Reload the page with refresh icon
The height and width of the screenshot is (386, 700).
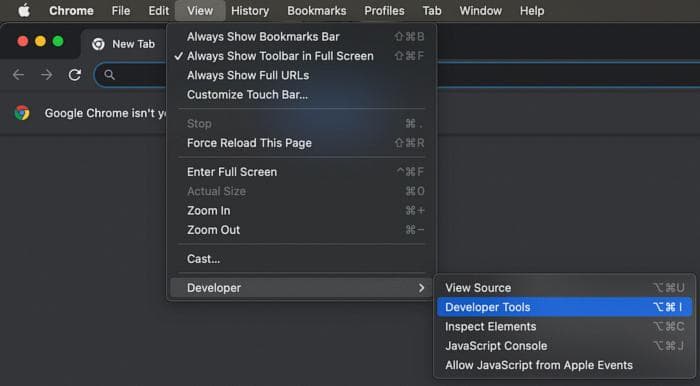pos(75,75)
